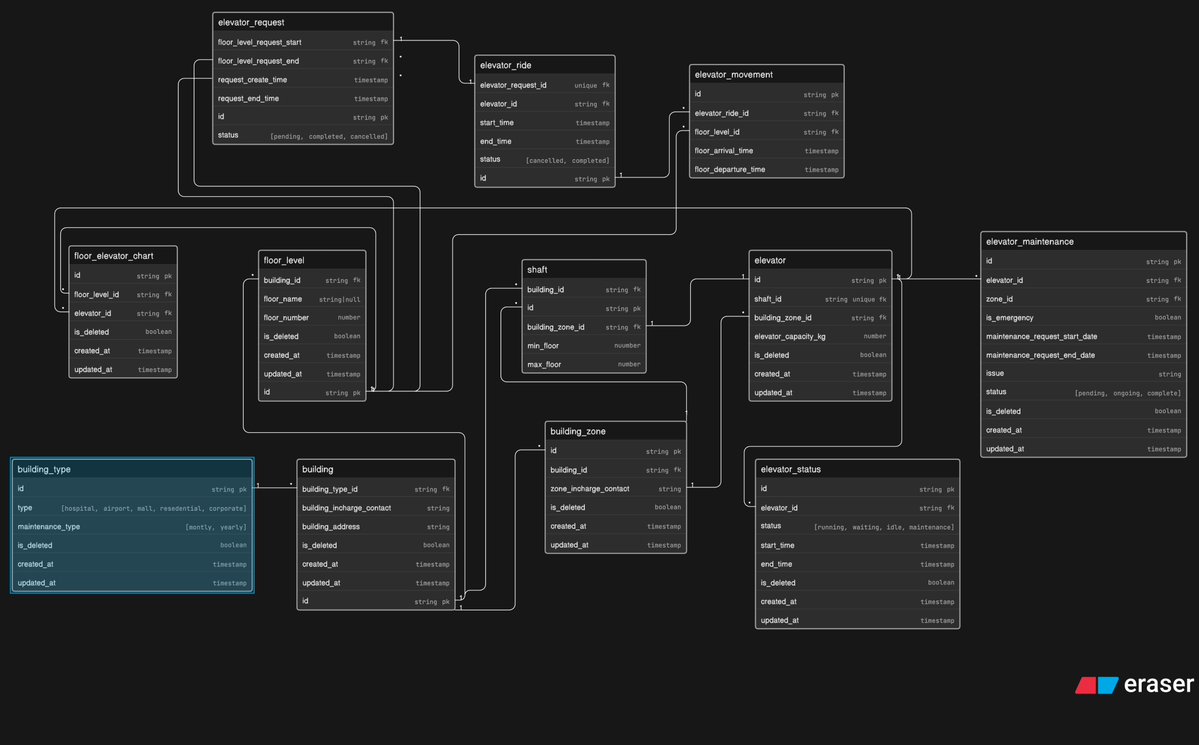Click id row in floor_level table

coord(312,392)
